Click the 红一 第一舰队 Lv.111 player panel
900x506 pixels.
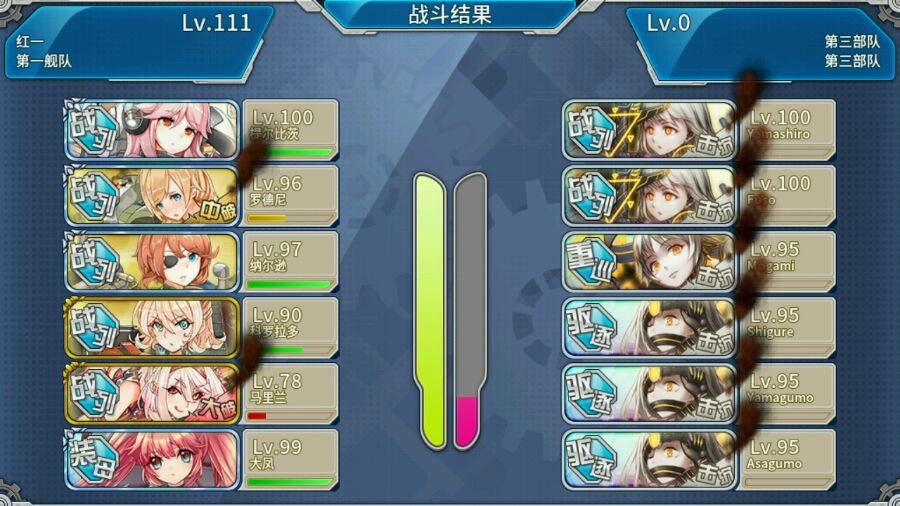[138, 42]
